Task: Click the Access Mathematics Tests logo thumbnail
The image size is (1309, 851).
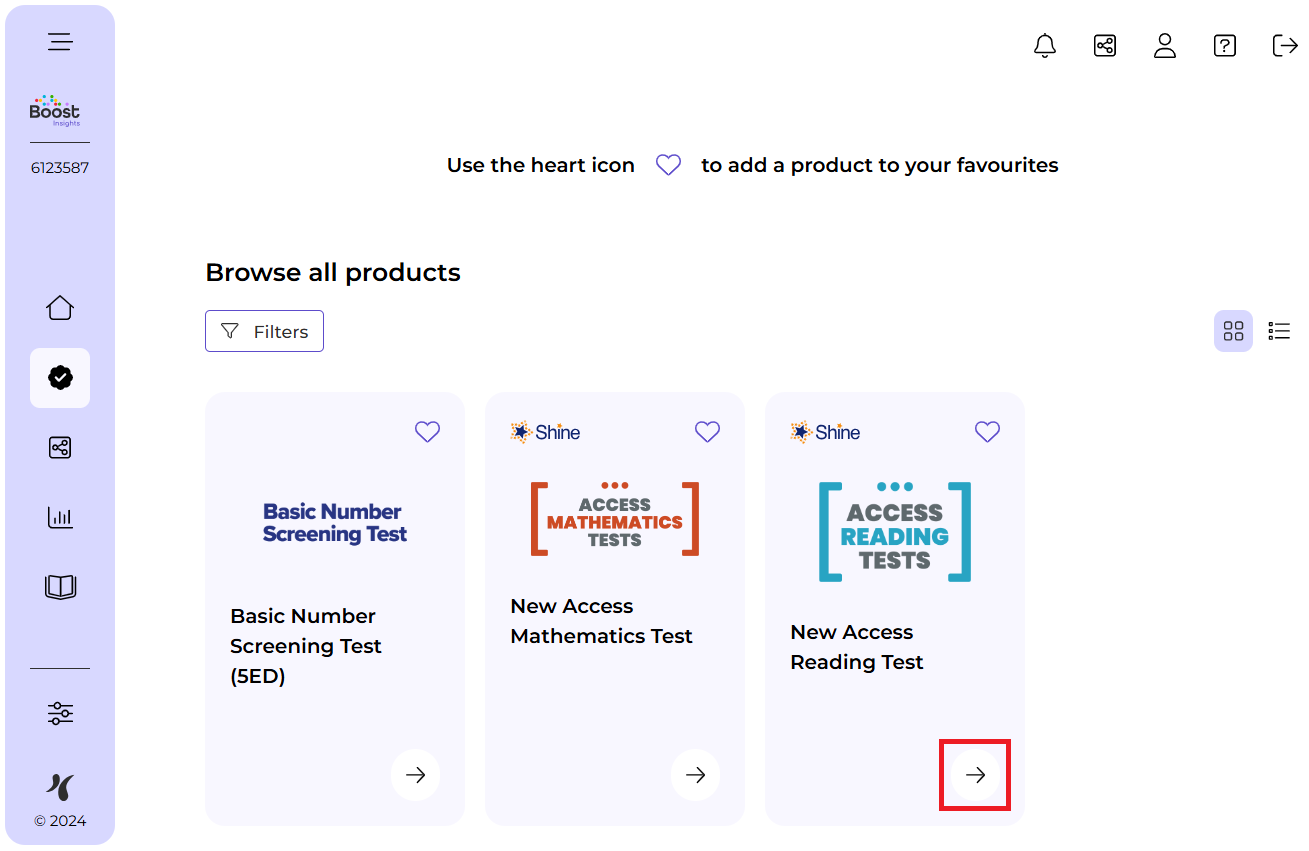Action: click(x=615, y=519)
